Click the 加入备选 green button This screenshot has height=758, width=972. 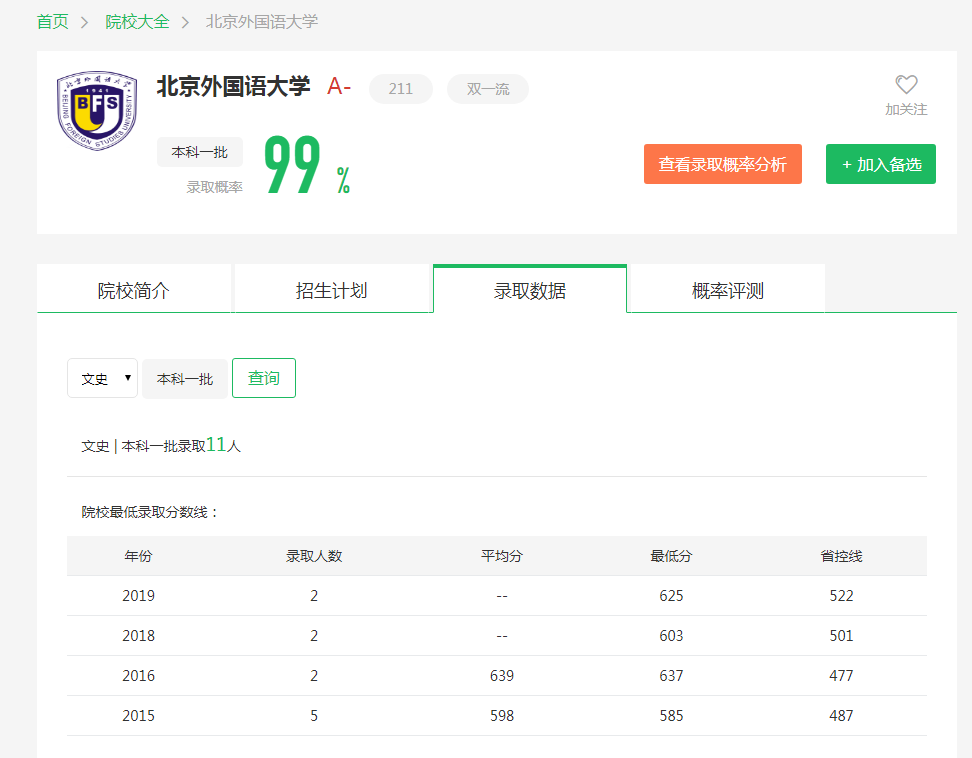881,164
